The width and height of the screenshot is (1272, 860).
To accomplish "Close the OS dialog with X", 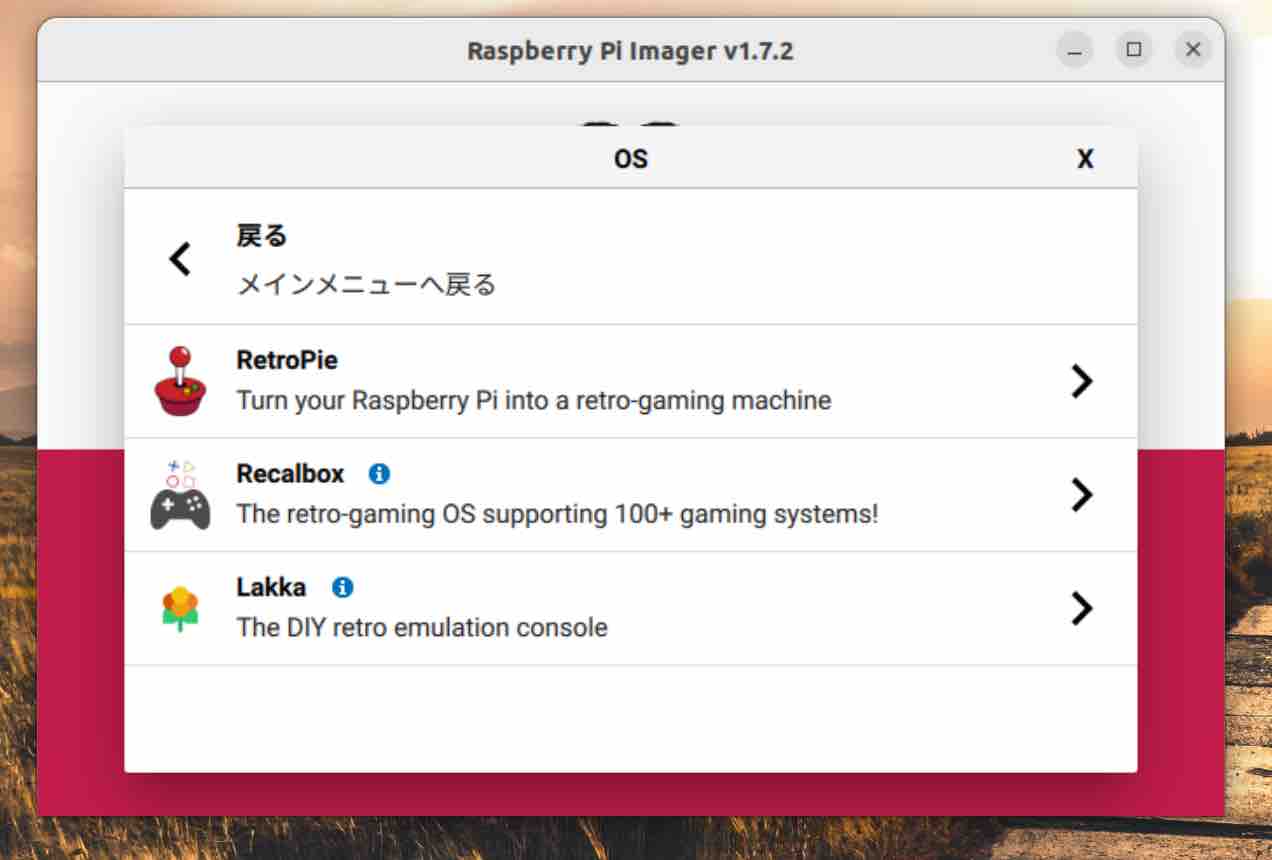I will pos(1085,159).
